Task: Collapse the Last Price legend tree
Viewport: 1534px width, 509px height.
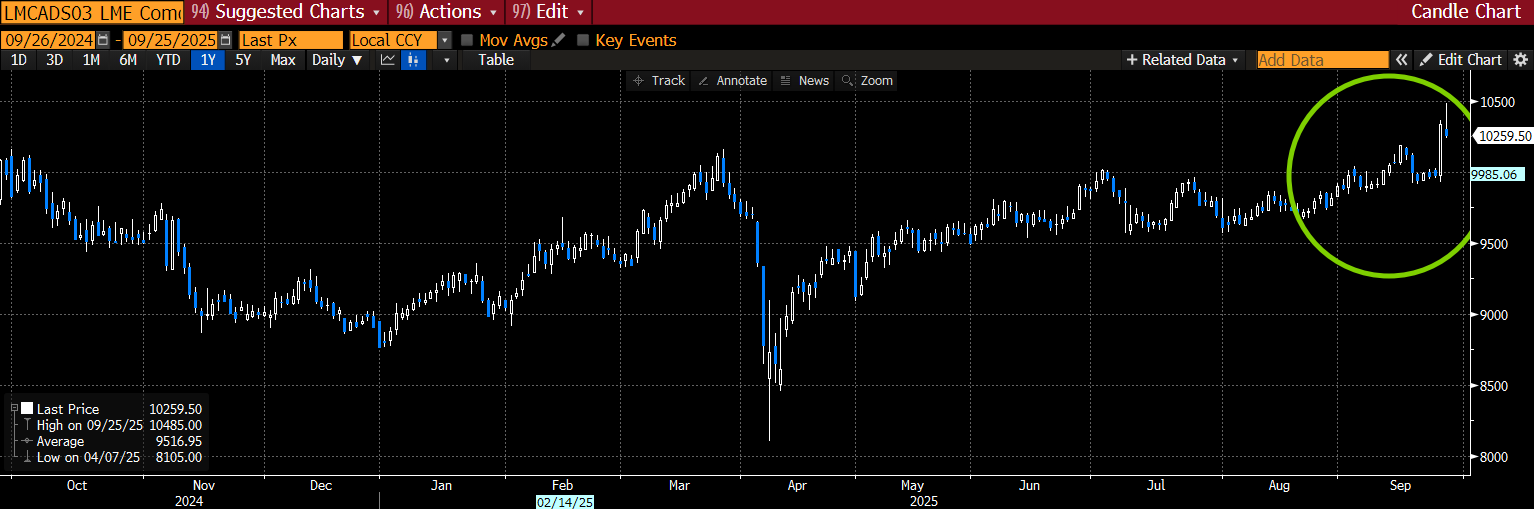Action: [13, 409]
